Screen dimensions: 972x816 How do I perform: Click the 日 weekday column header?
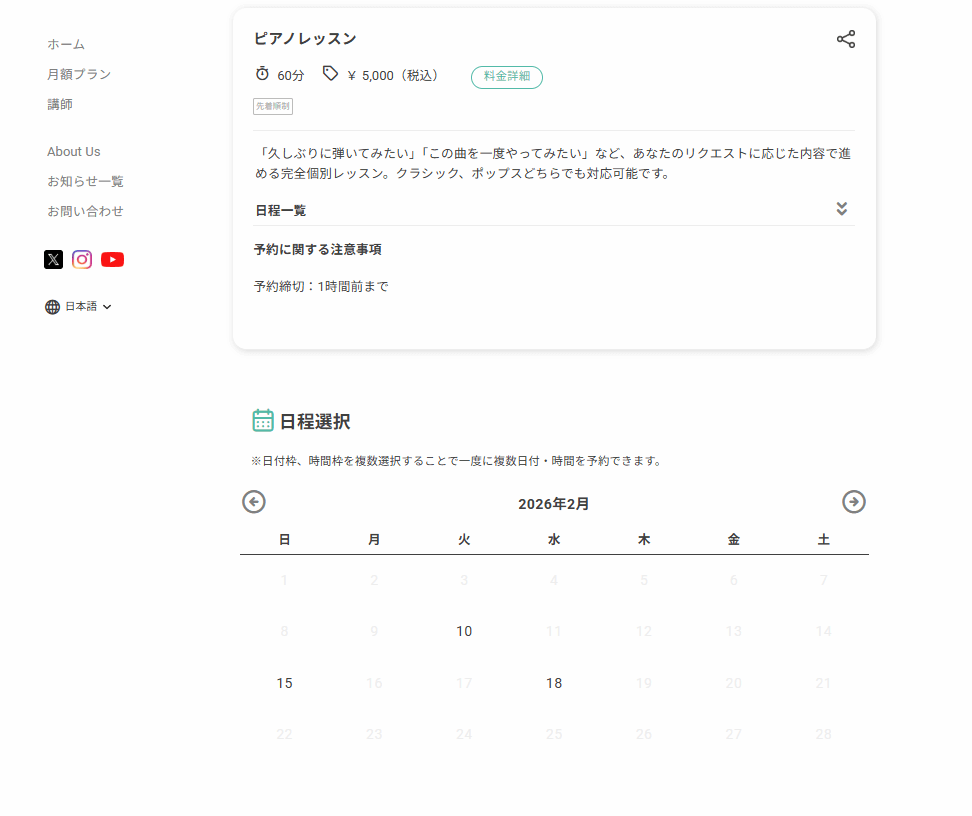pos(285,539)
